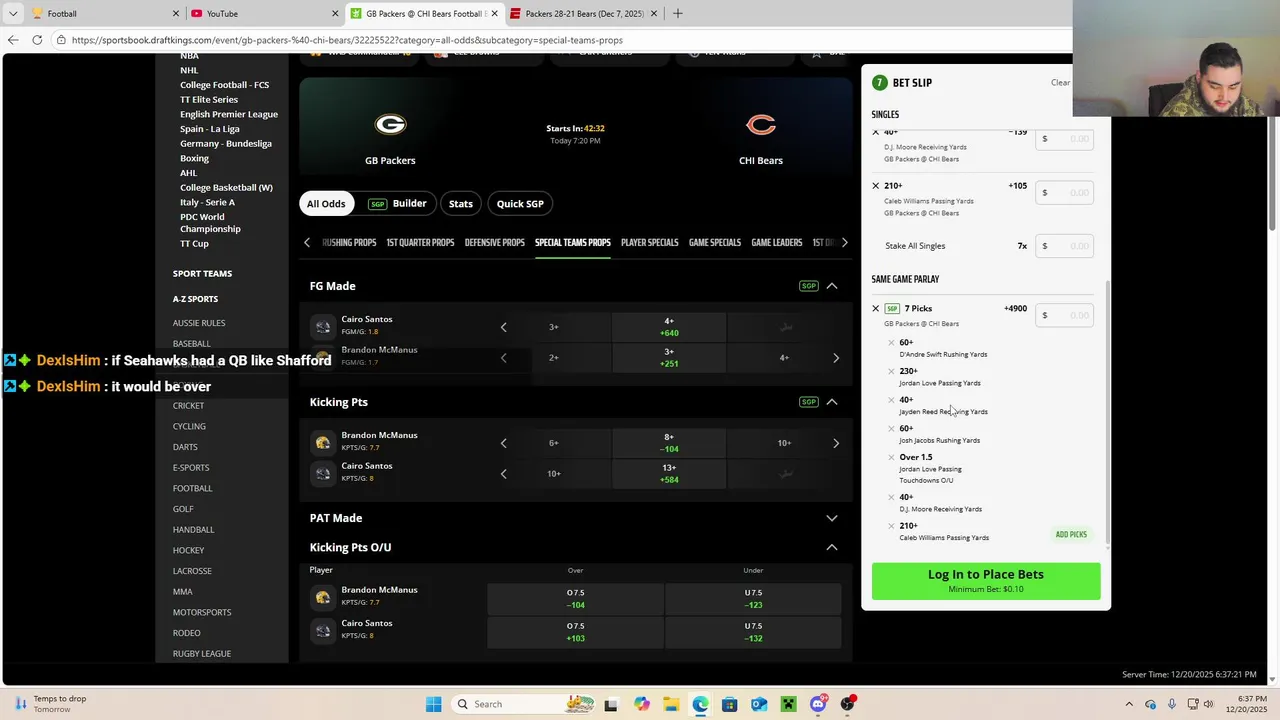The image size is (1280, 720).
Task: Remove the 210+ Caleb Williams single bet
Action: pyautogui.click(x=876, y=186)
